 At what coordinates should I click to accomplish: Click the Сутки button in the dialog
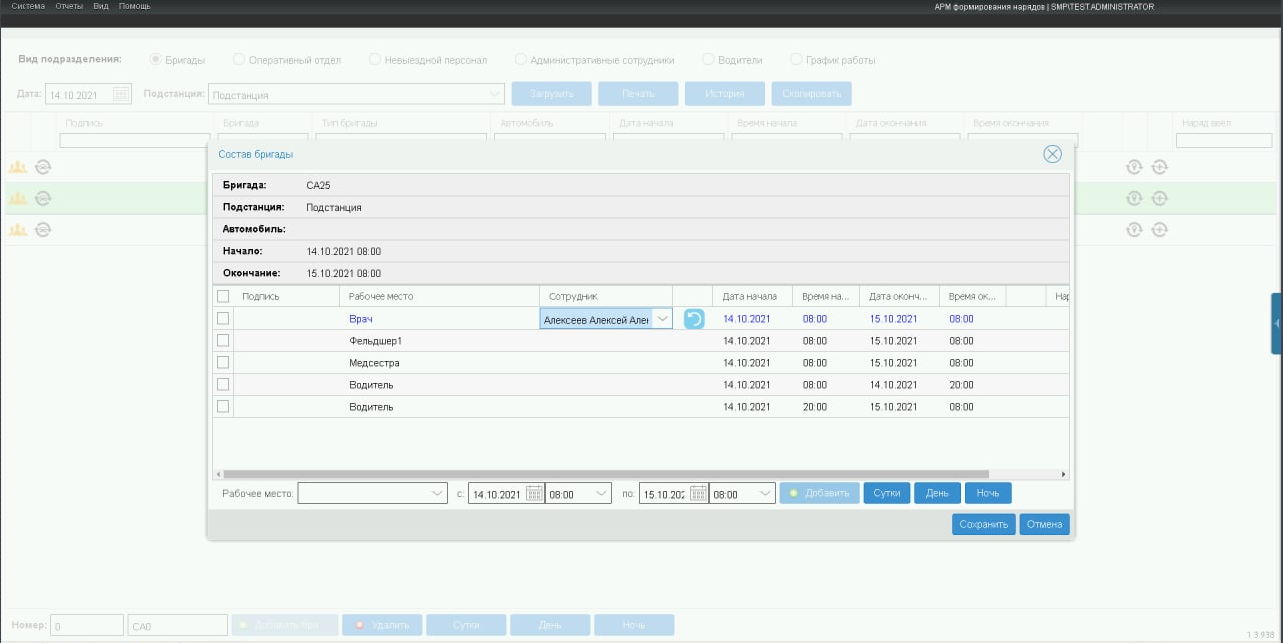pos(887,493)
